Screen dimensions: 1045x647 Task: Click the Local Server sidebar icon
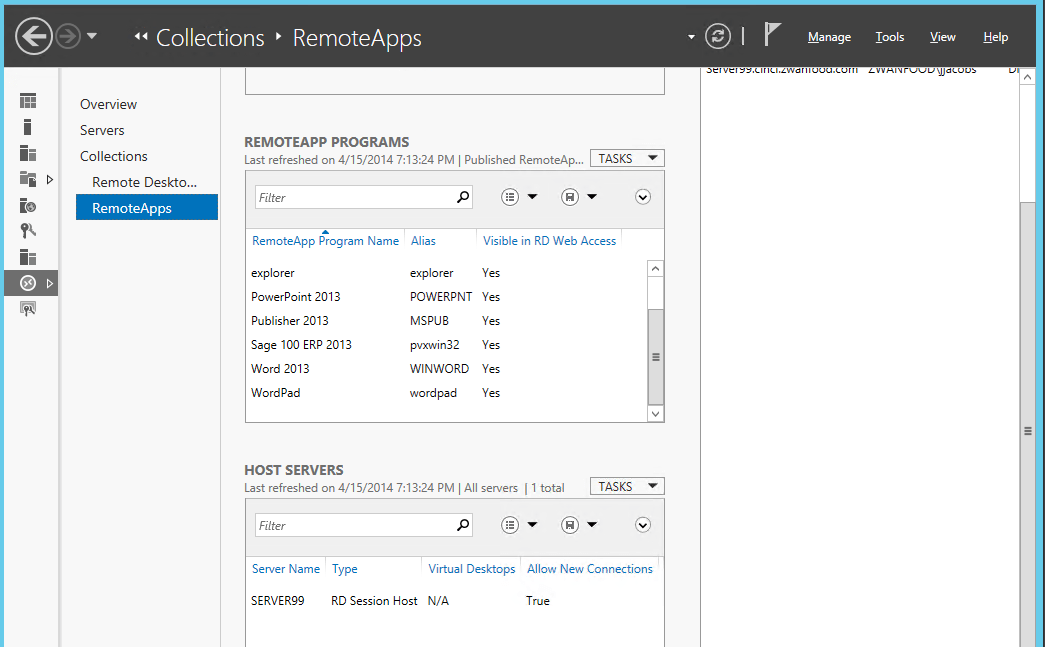28,127
